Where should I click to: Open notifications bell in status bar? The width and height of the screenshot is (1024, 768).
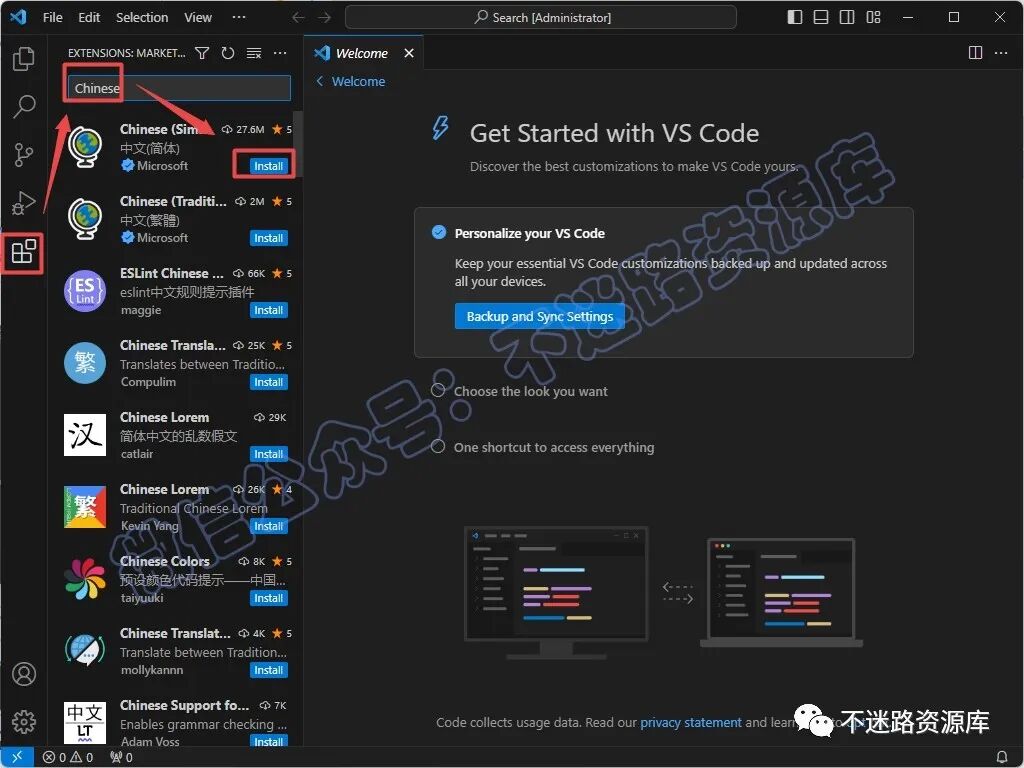pyautogui.click(x=1002, y=758)
